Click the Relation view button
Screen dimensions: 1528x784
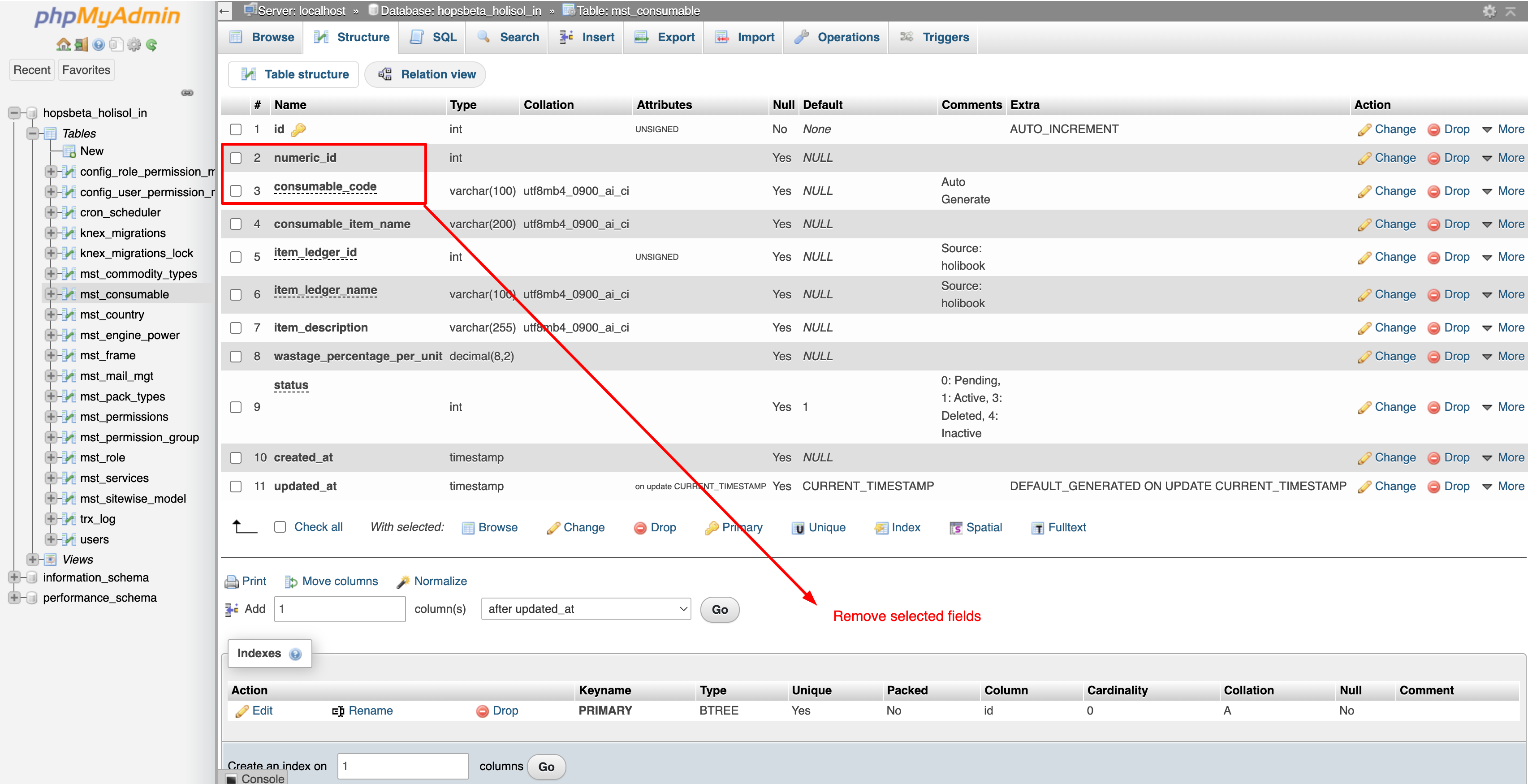426,74
